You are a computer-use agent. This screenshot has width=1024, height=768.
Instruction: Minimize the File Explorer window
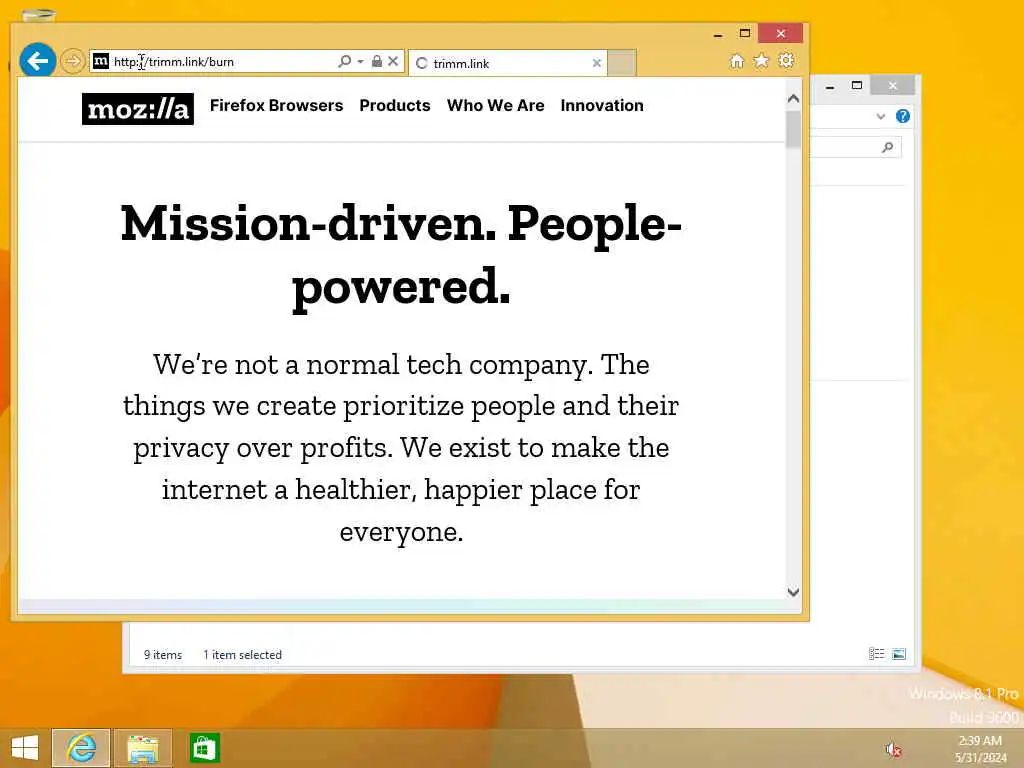pos(830,86)
